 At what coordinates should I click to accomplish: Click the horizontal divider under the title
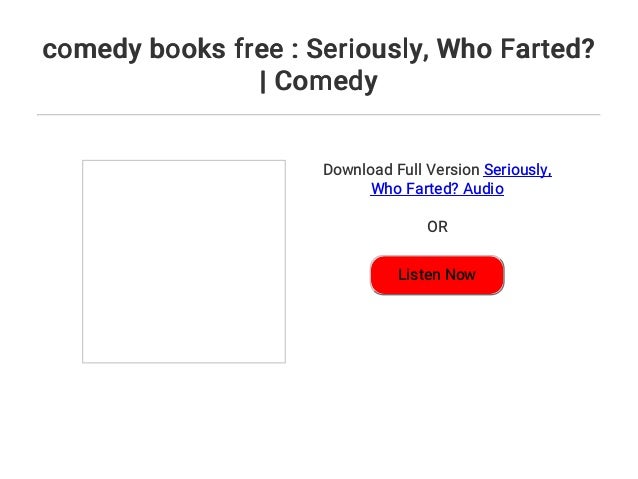click(319, 115)
